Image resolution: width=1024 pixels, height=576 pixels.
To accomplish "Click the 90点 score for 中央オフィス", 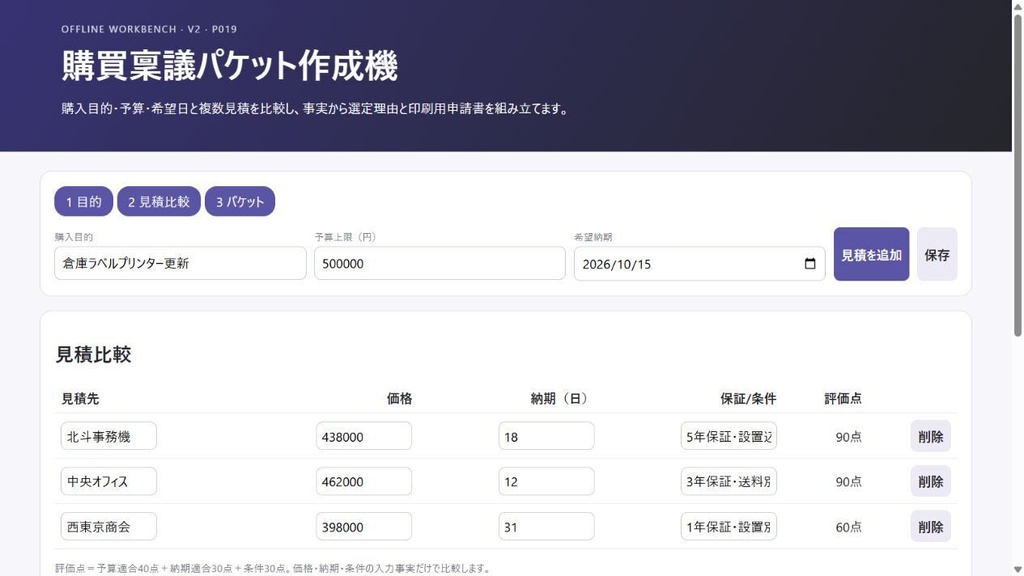I will [848, 482].
